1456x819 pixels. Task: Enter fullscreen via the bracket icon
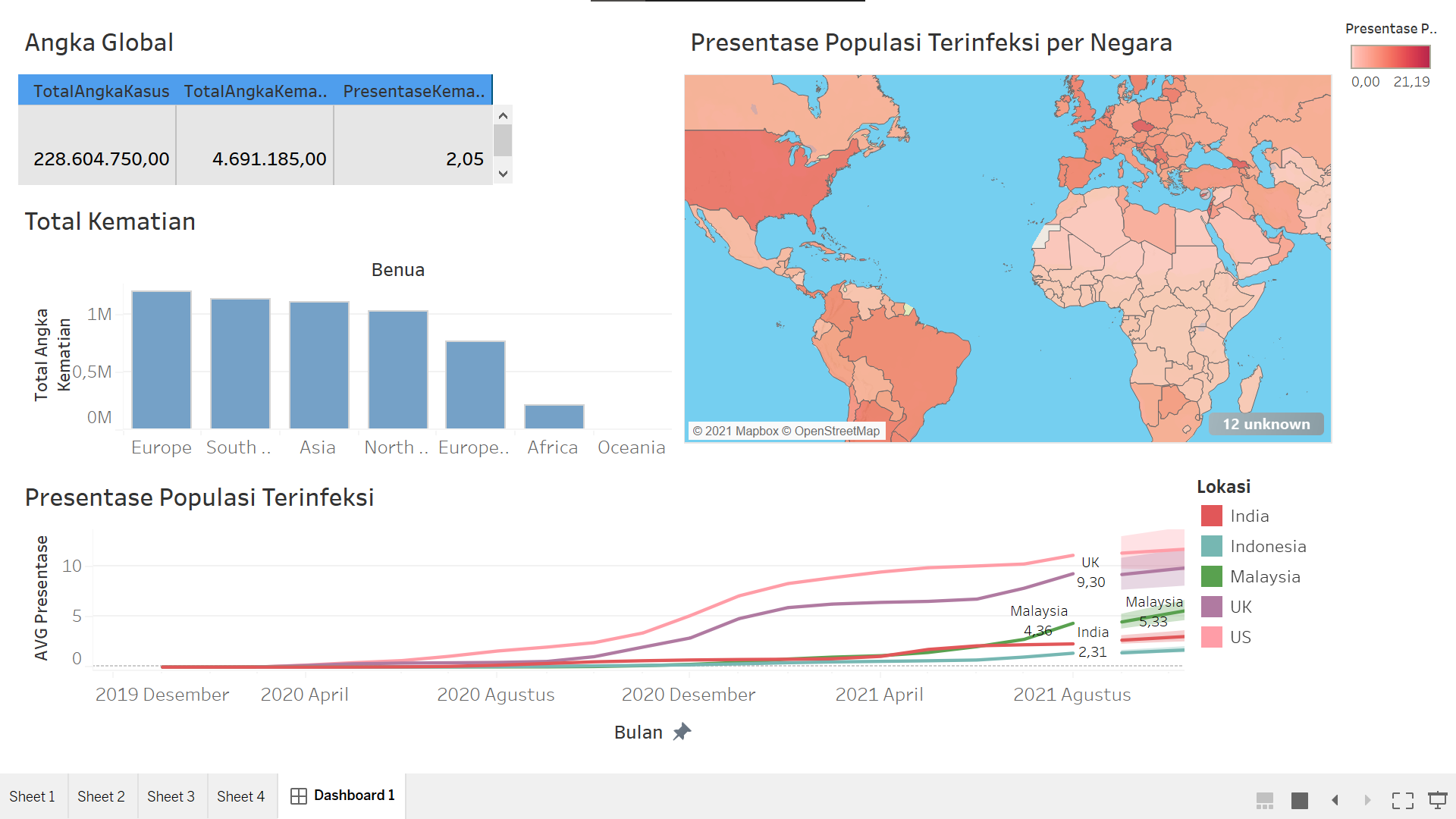point(1403,799)
